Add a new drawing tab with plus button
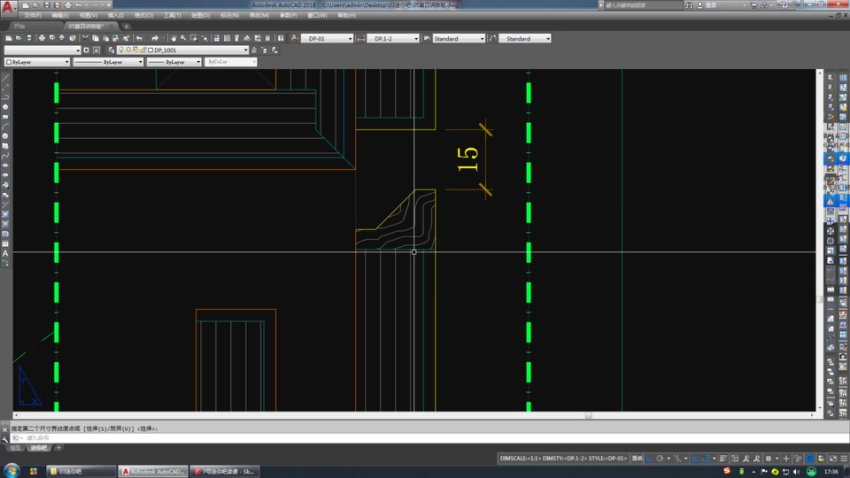Screen dimensions: 850x478 [127, 25]
